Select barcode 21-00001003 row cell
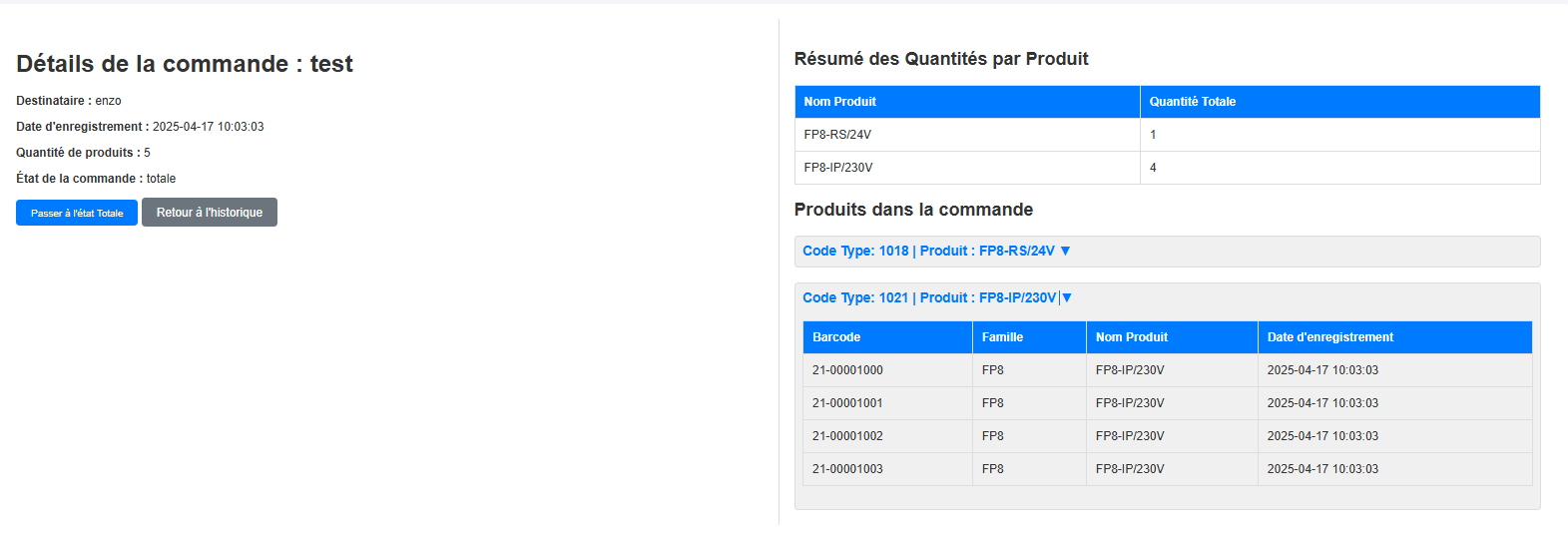This screenshot has height=538, width=1568. click(847, 469)
